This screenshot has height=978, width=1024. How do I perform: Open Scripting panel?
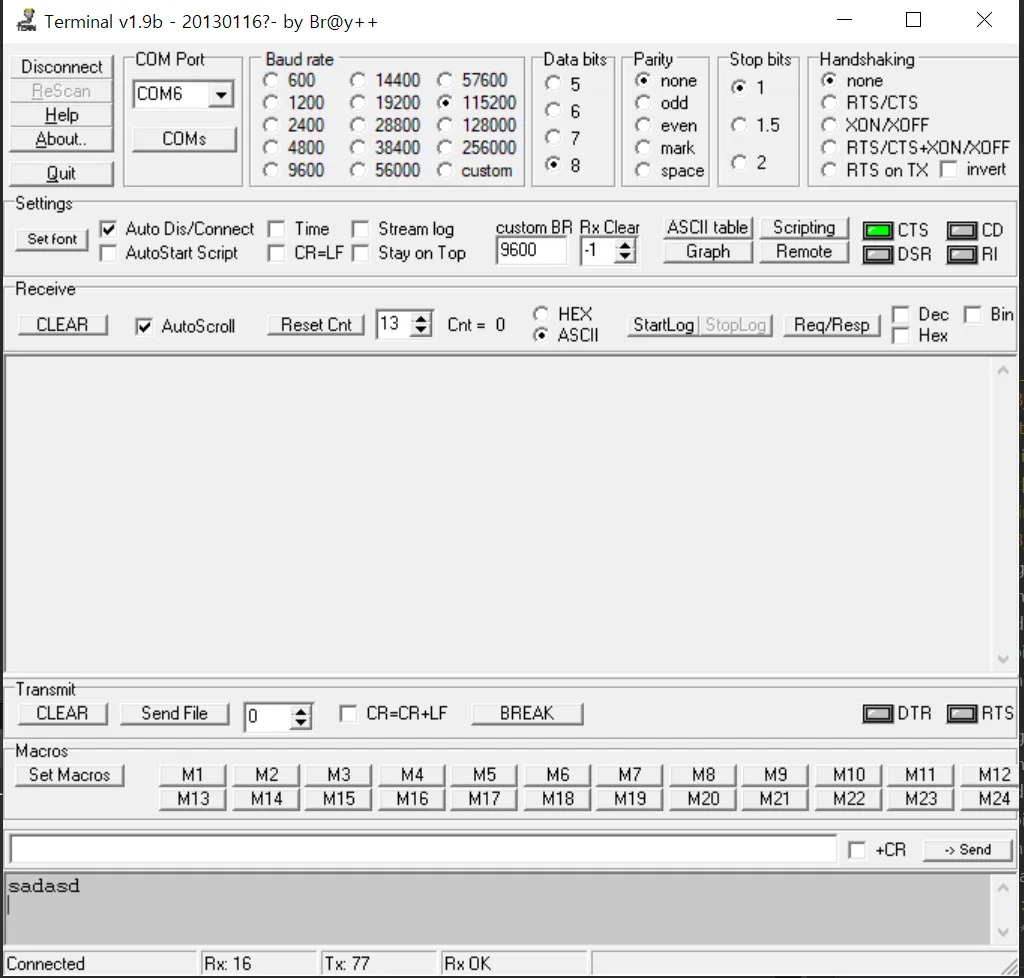coord(804,227)
